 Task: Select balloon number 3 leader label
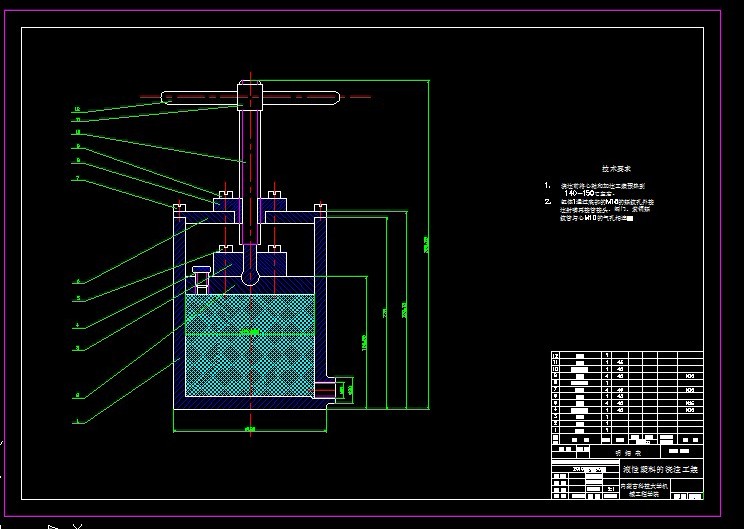click(77, 348)
